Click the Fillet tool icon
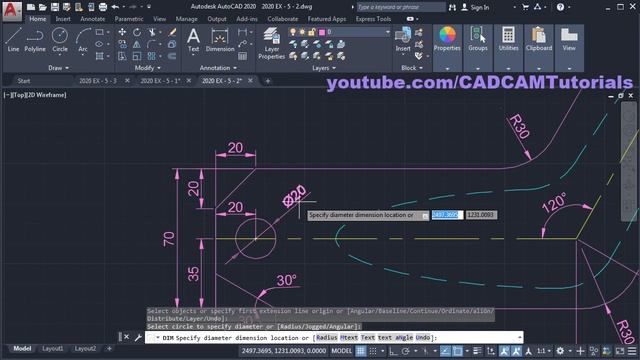The width and height of the screenshot is (640, 360). pos(151,44)
